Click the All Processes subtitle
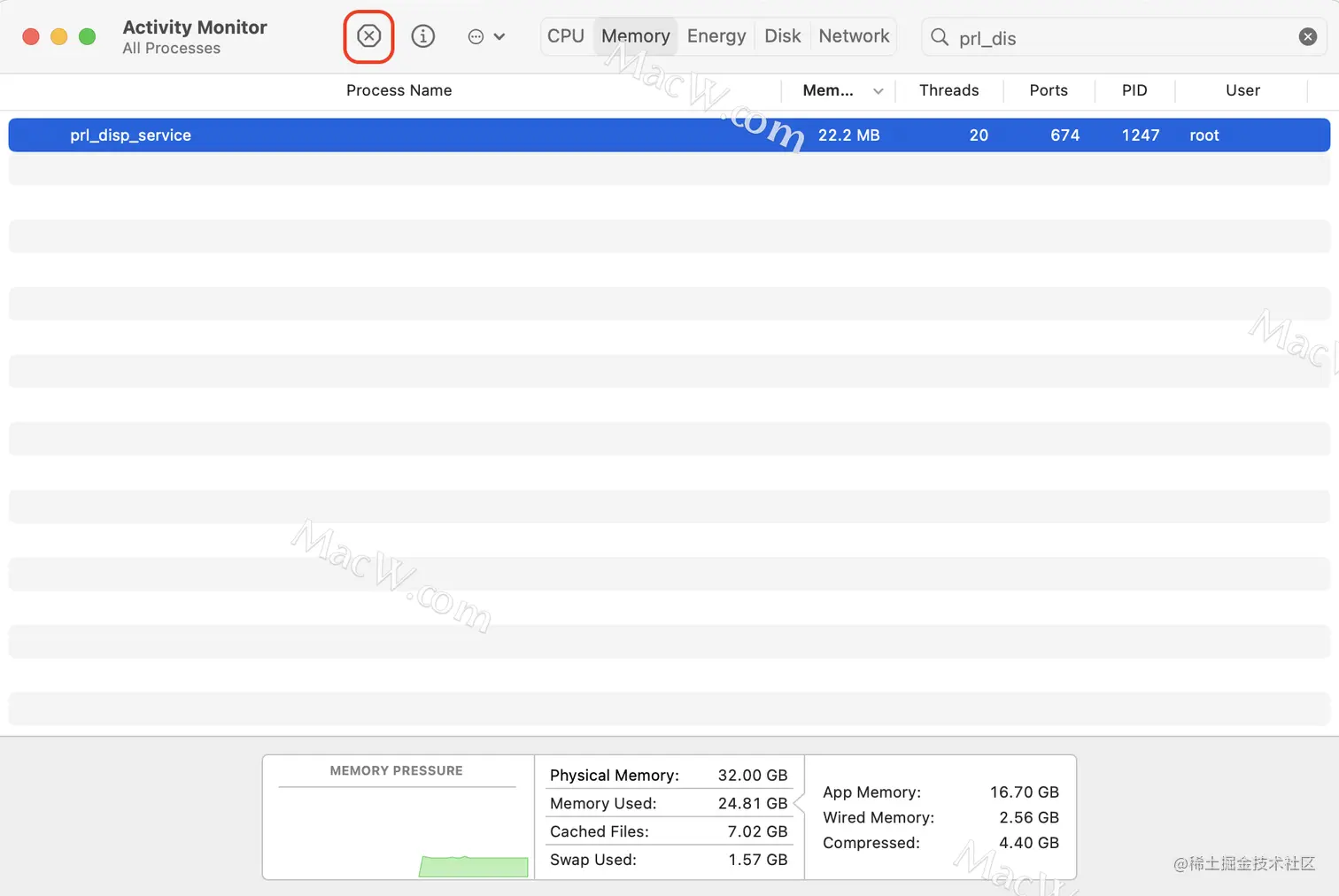 pos(172,49)
